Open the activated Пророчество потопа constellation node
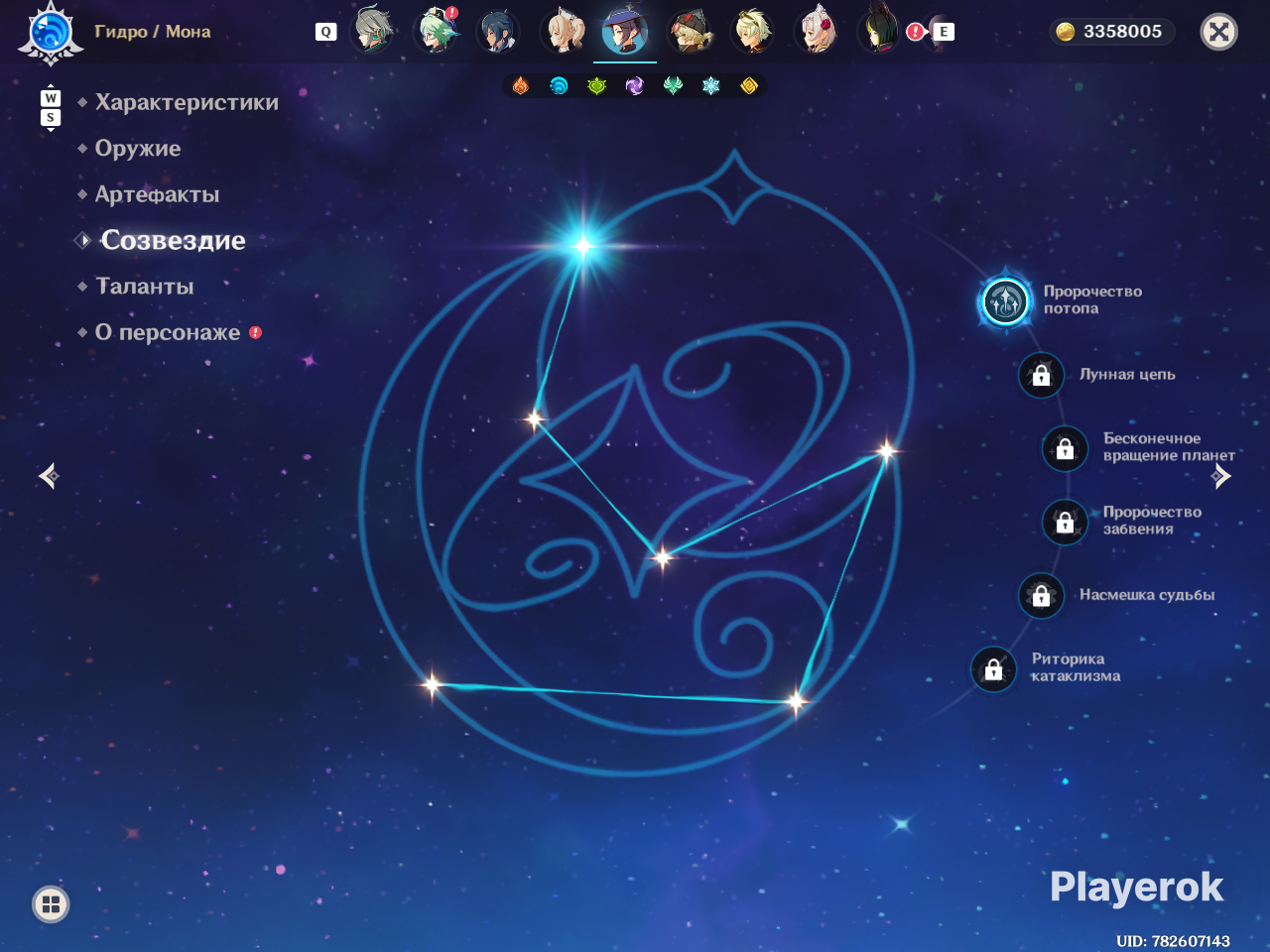 coord(1005,301)
